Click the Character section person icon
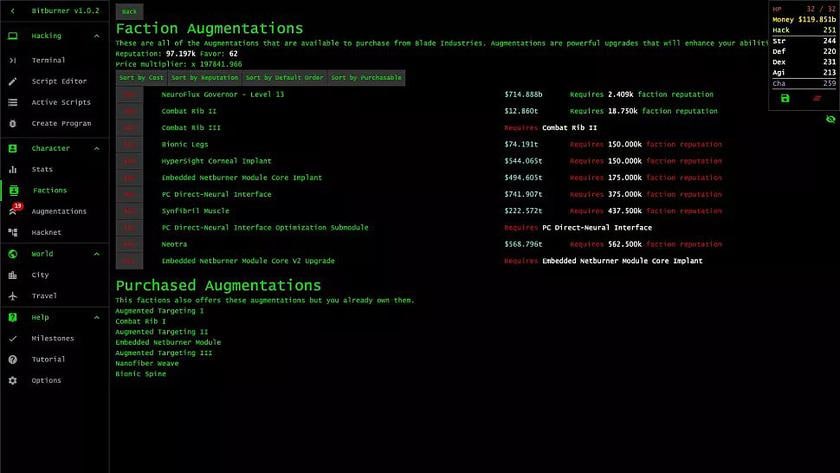 pos(13,148)
